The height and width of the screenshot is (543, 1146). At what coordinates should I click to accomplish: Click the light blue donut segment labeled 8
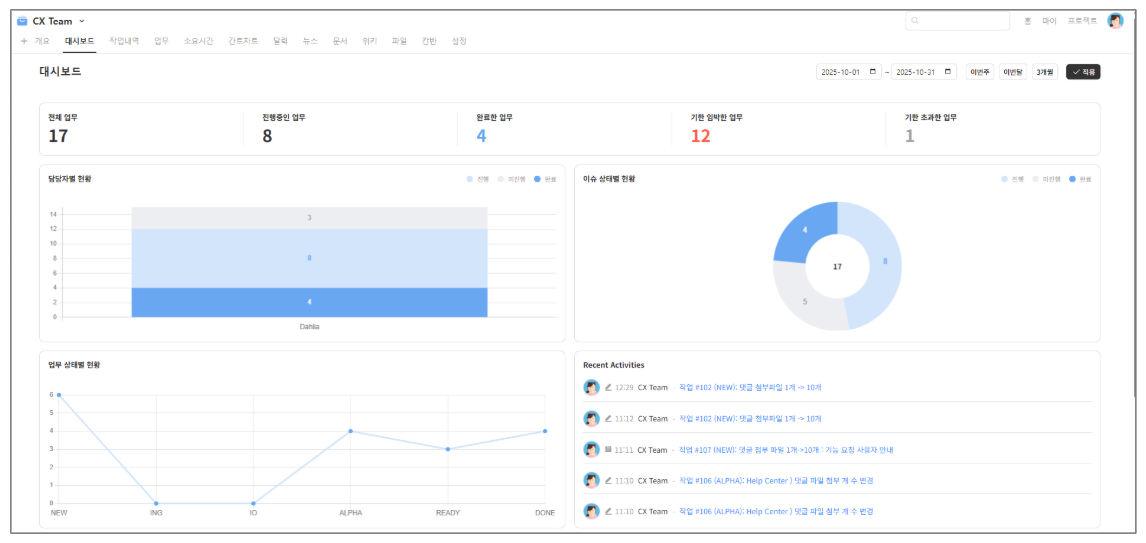pos(884,261)
